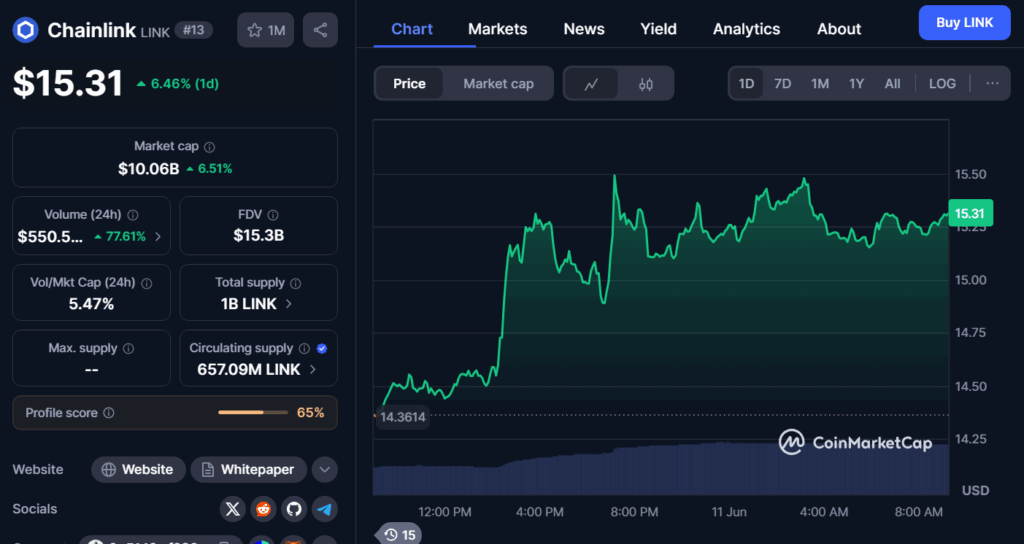
Task: Open Circulating supply info icon
Action: tap(304, 349)
